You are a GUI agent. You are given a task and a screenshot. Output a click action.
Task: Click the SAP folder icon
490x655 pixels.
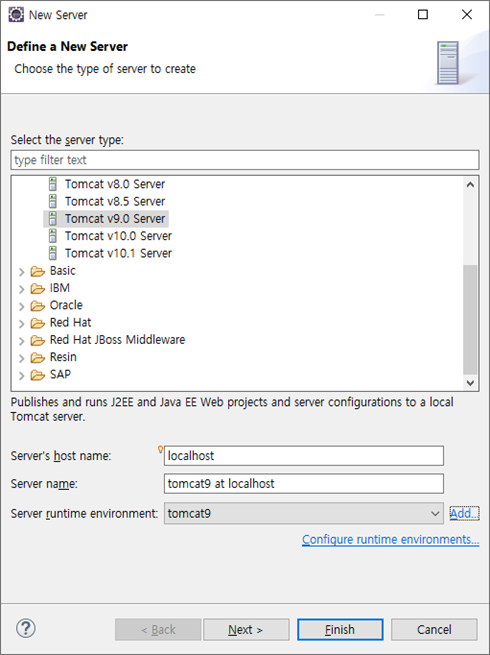[x=38, y=375]
